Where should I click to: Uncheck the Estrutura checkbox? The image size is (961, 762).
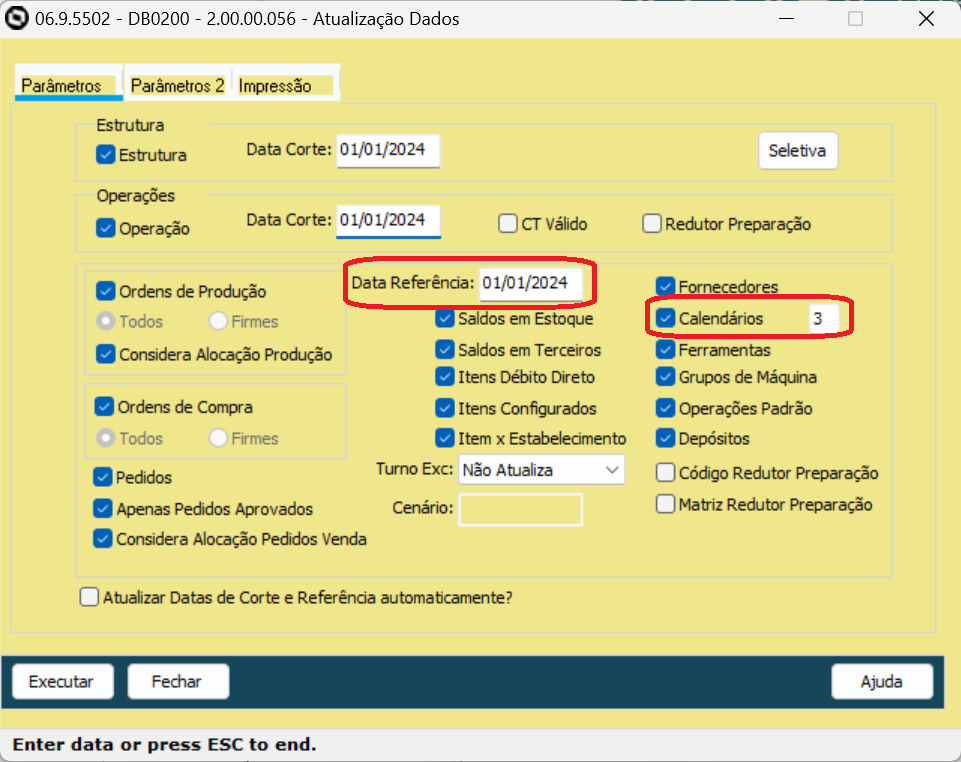click(105, 154)
